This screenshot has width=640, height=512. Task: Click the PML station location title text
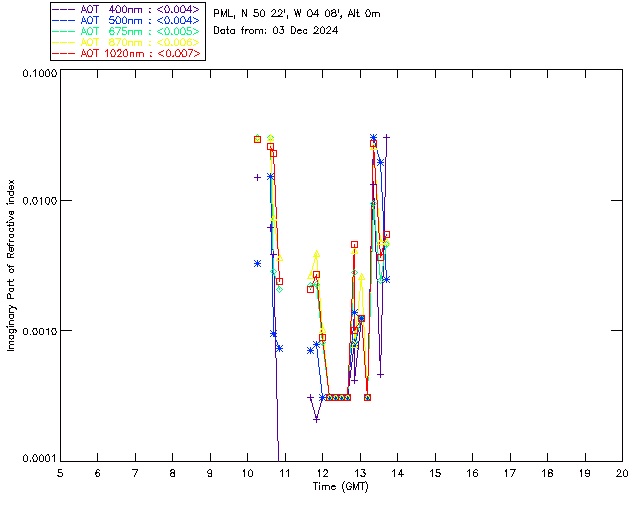297,14
